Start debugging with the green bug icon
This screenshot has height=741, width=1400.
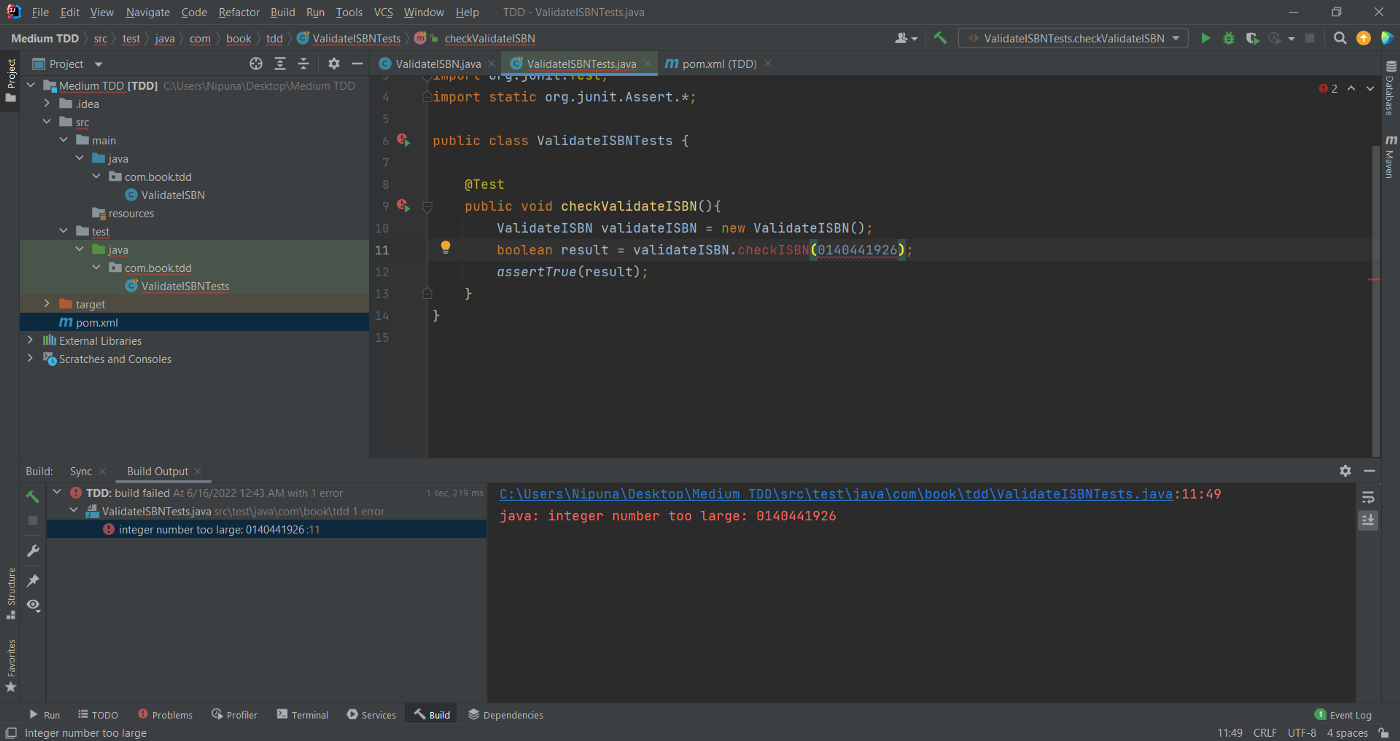point(1228,38)
